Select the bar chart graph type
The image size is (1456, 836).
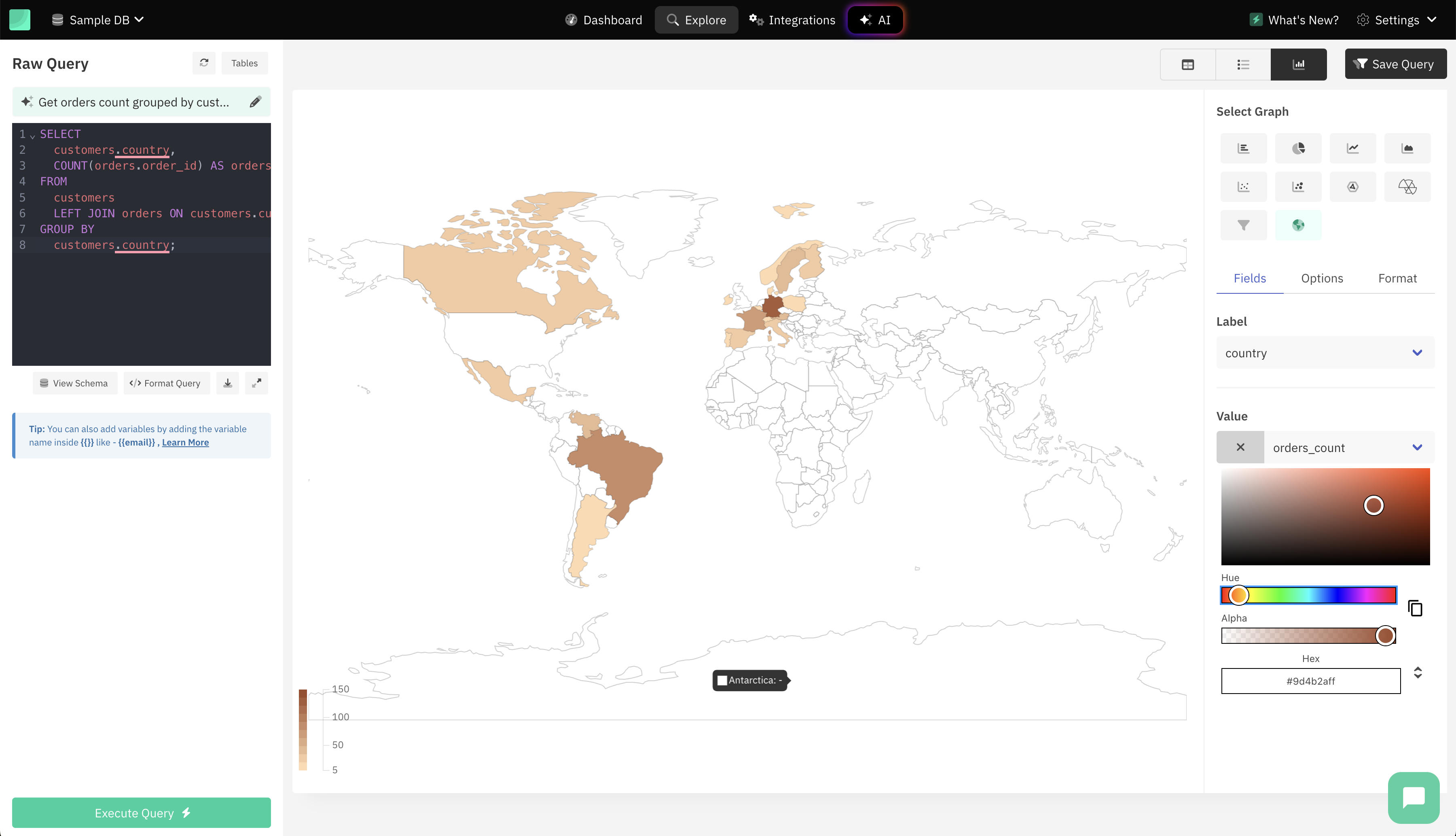click(1244, 148)
